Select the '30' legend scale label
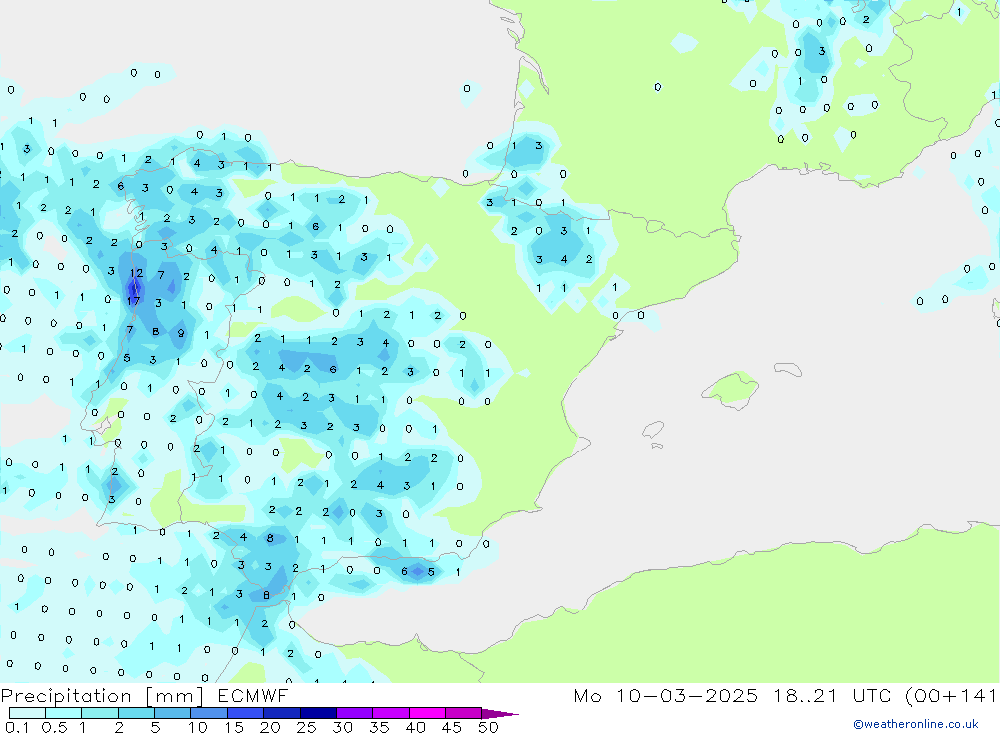This screenshot has width=1000, height=733. [342, 727]
